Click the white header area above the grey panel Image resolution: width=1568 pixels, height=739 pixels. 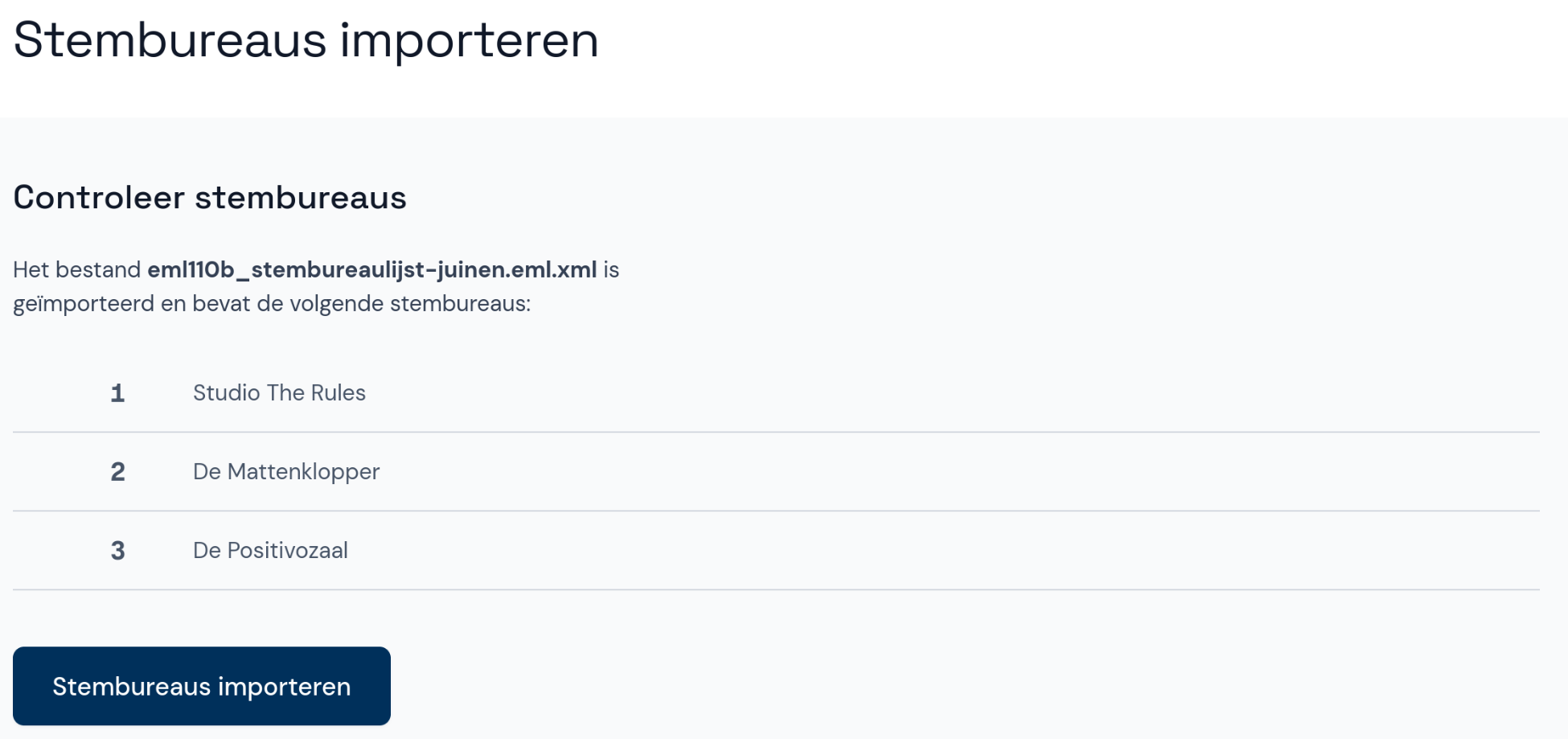1126,56
